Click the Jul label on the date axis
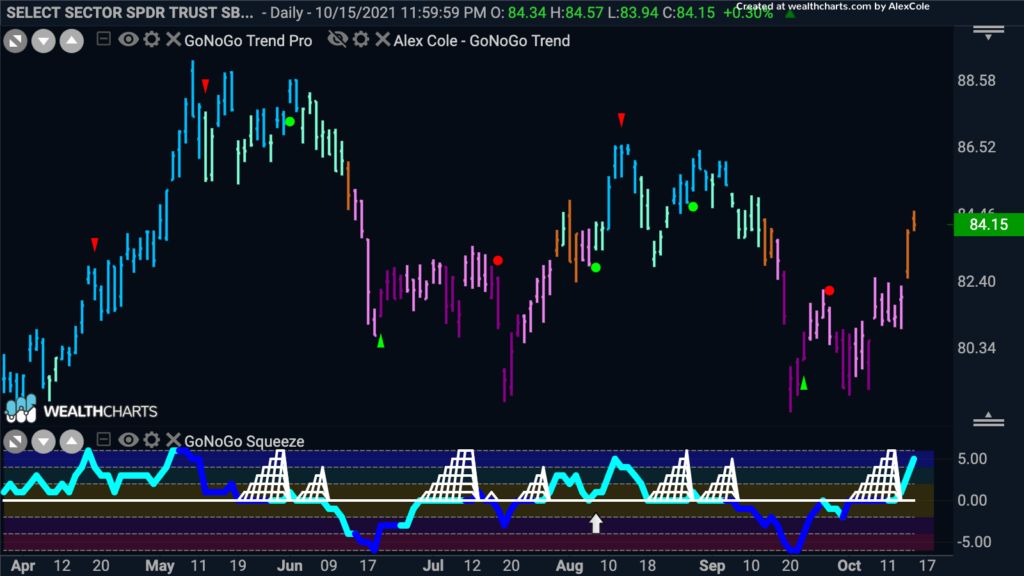This screenshot has width=1024, height=576. coord(432,566)
